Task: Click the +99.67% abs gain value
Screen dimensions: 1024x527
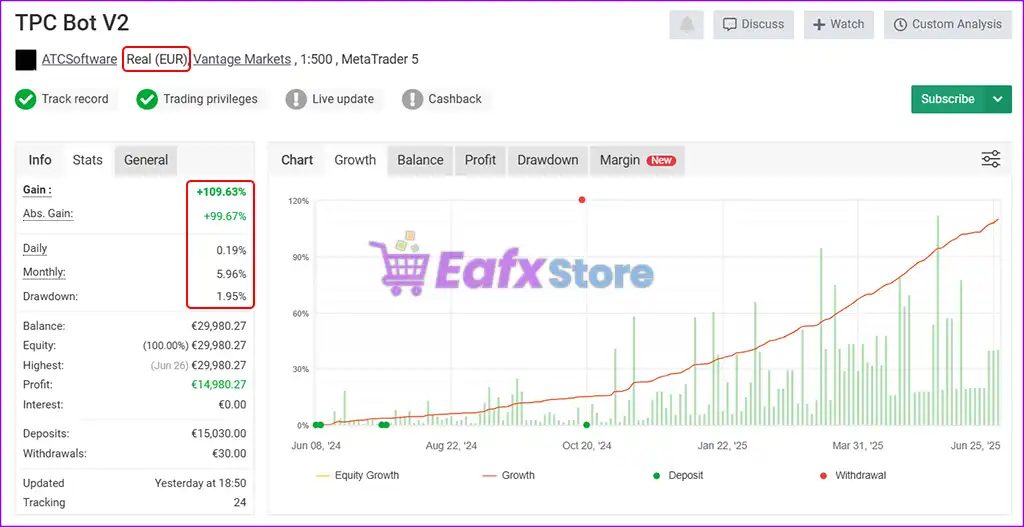Action: click(225, 216)
